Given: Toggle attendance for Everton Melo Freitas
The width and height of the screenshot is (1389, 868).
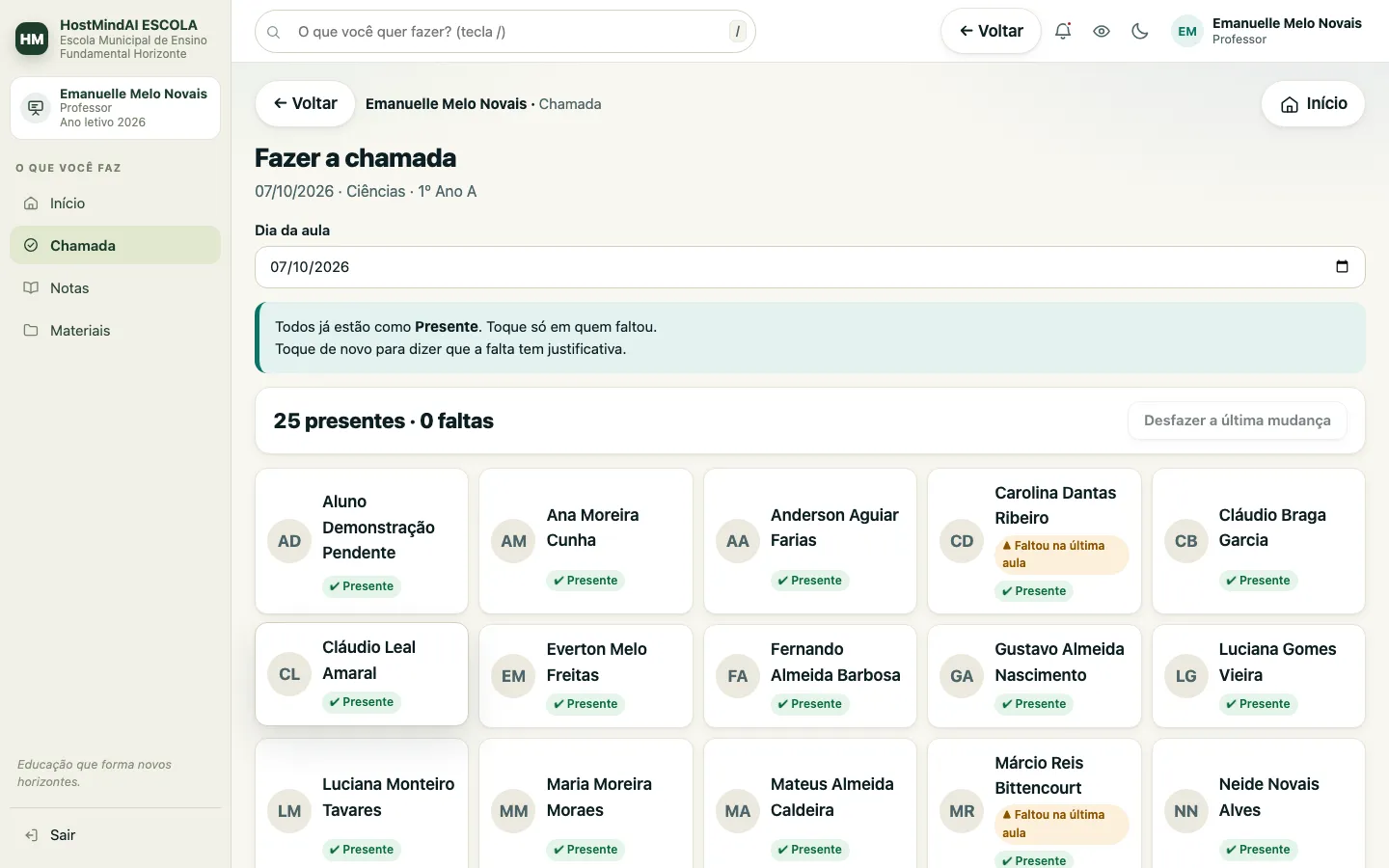Looking at the screenshot, I should (586, 676).
